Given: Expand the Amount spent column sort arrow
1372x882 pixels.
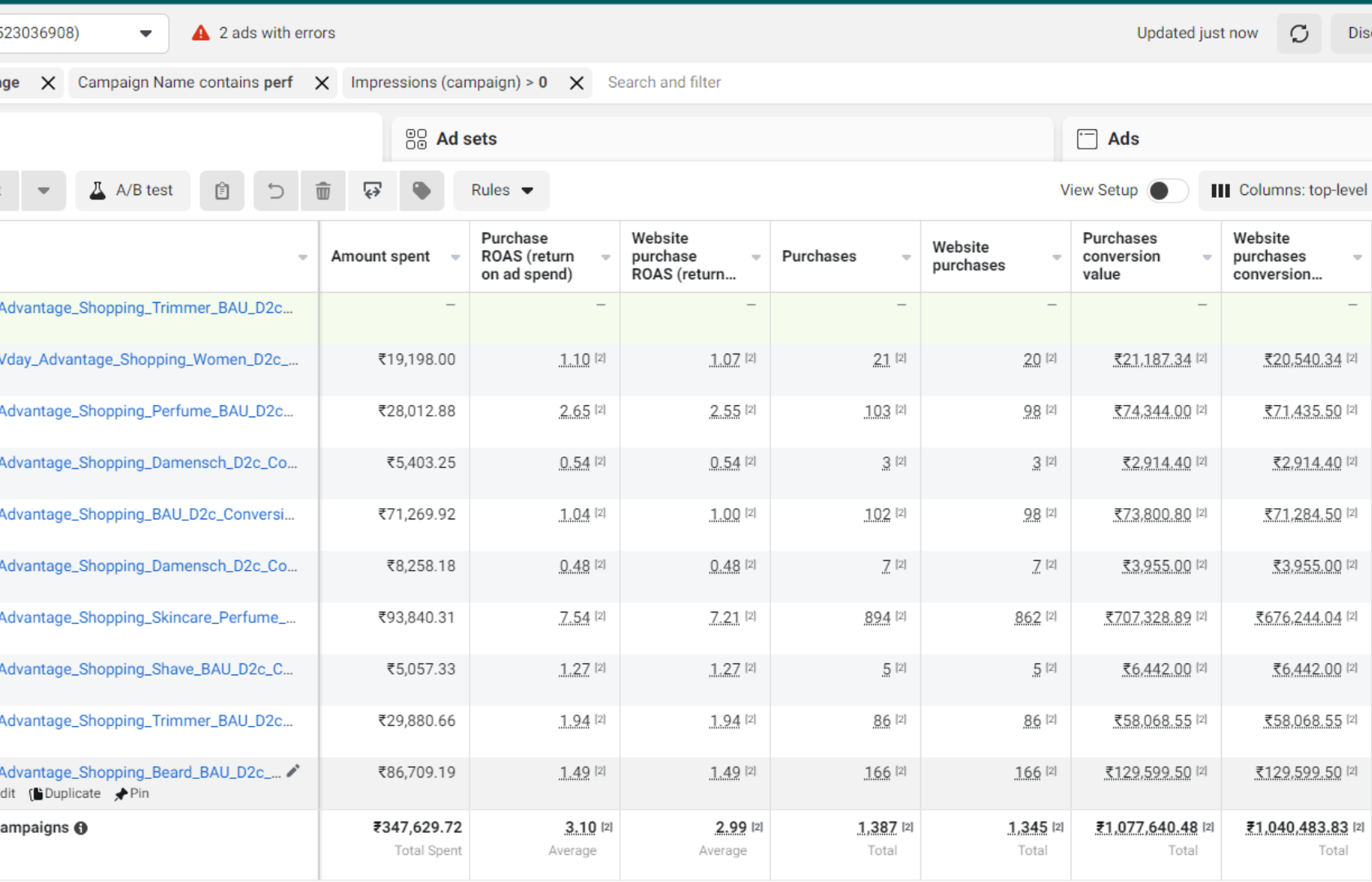Looking at the screenshot, I should pyautogui.click(x=455, y=257).
